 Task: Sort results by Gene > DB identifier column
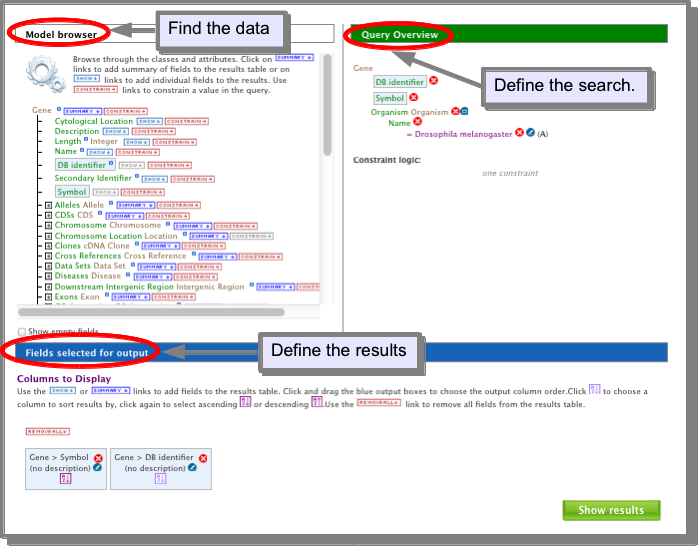[161, 479]
